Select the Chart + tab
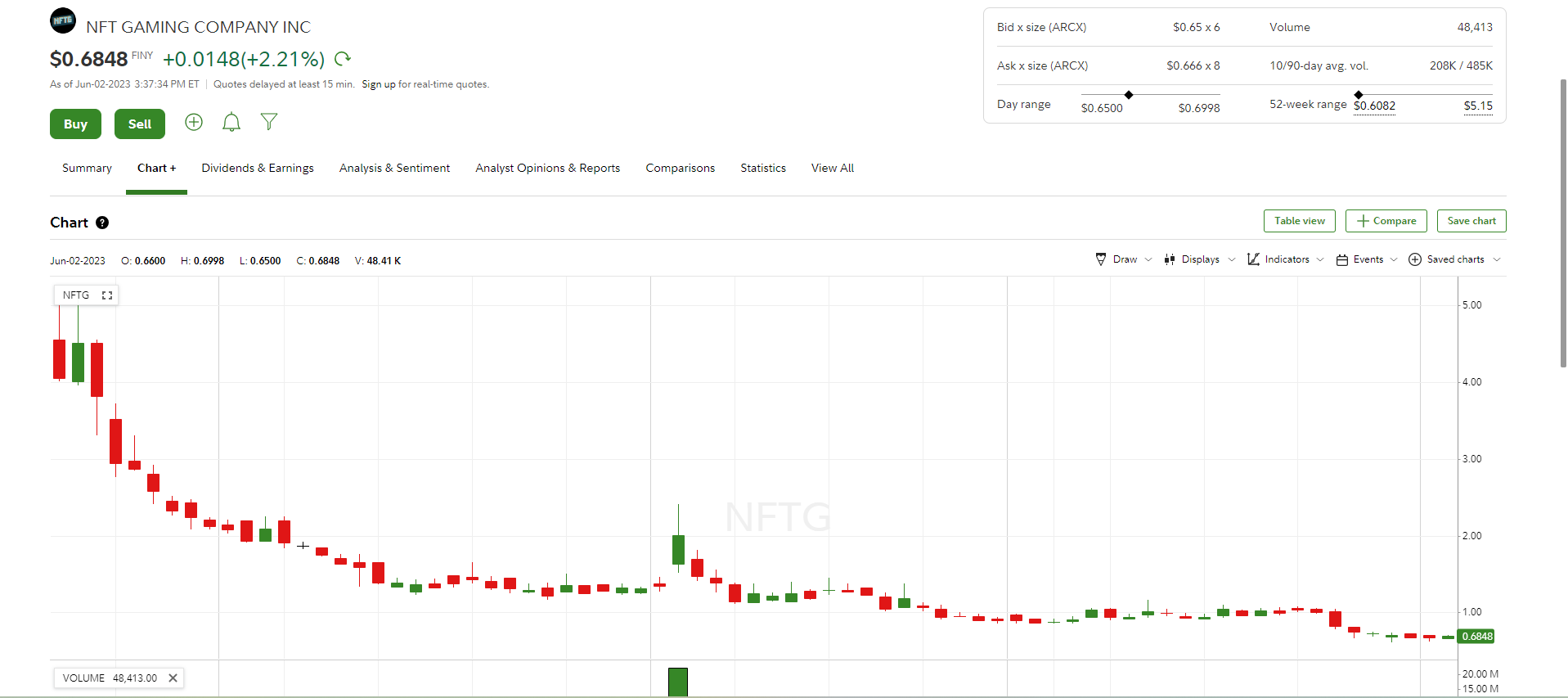Screen dimensions: 1568x698 click(x=156, y=168)
